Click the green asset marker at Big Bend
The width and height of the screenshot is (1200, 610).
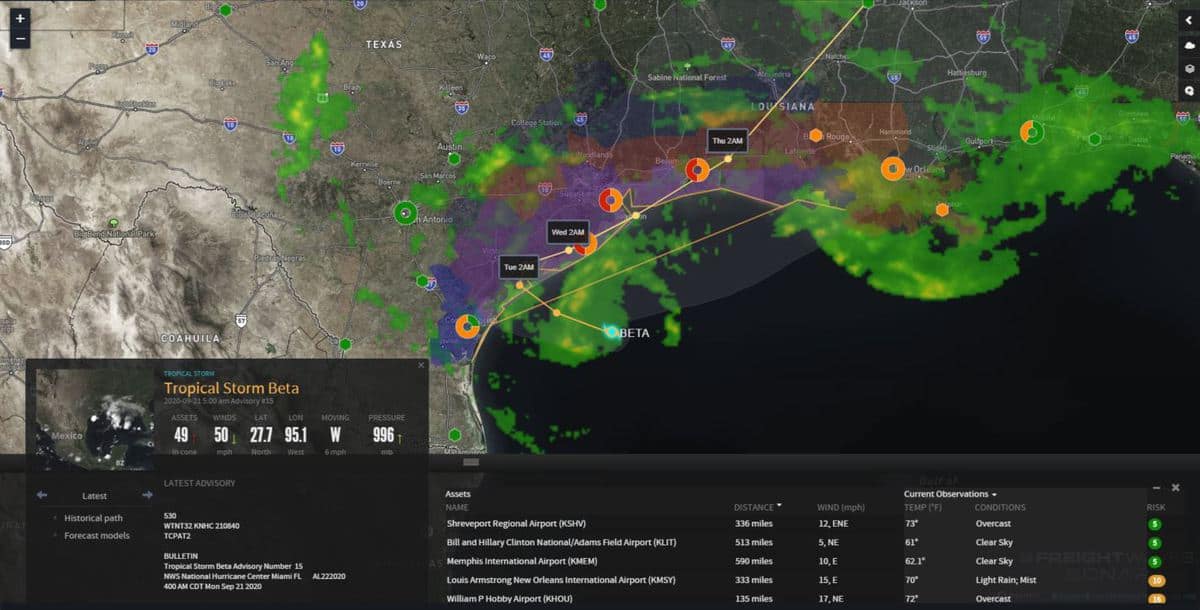[113, 222]
